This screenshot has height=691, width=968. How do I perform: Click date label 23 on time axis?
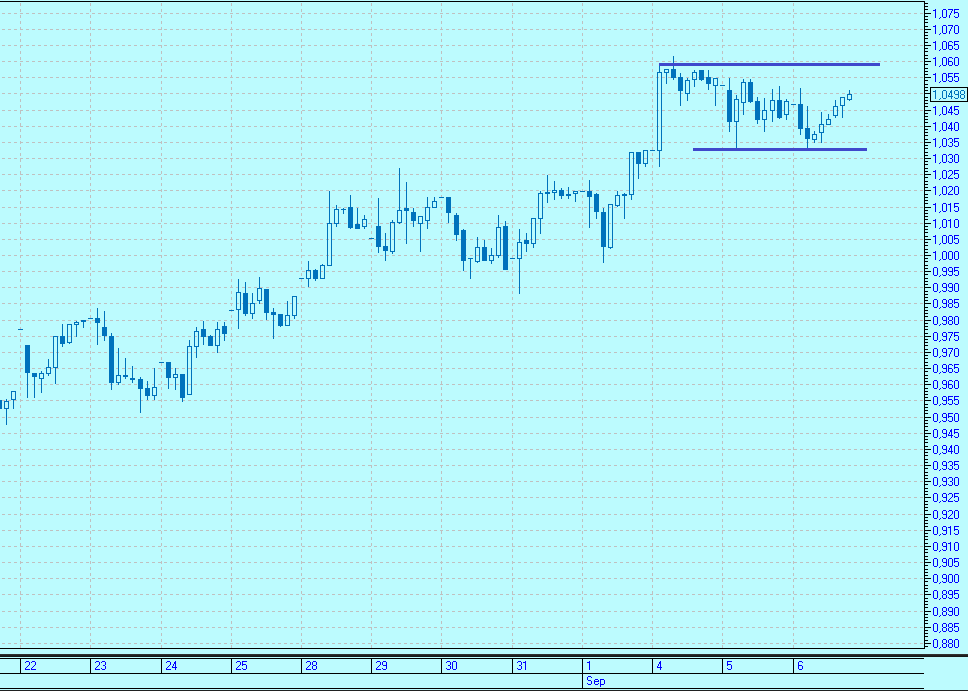click(100, 666)
